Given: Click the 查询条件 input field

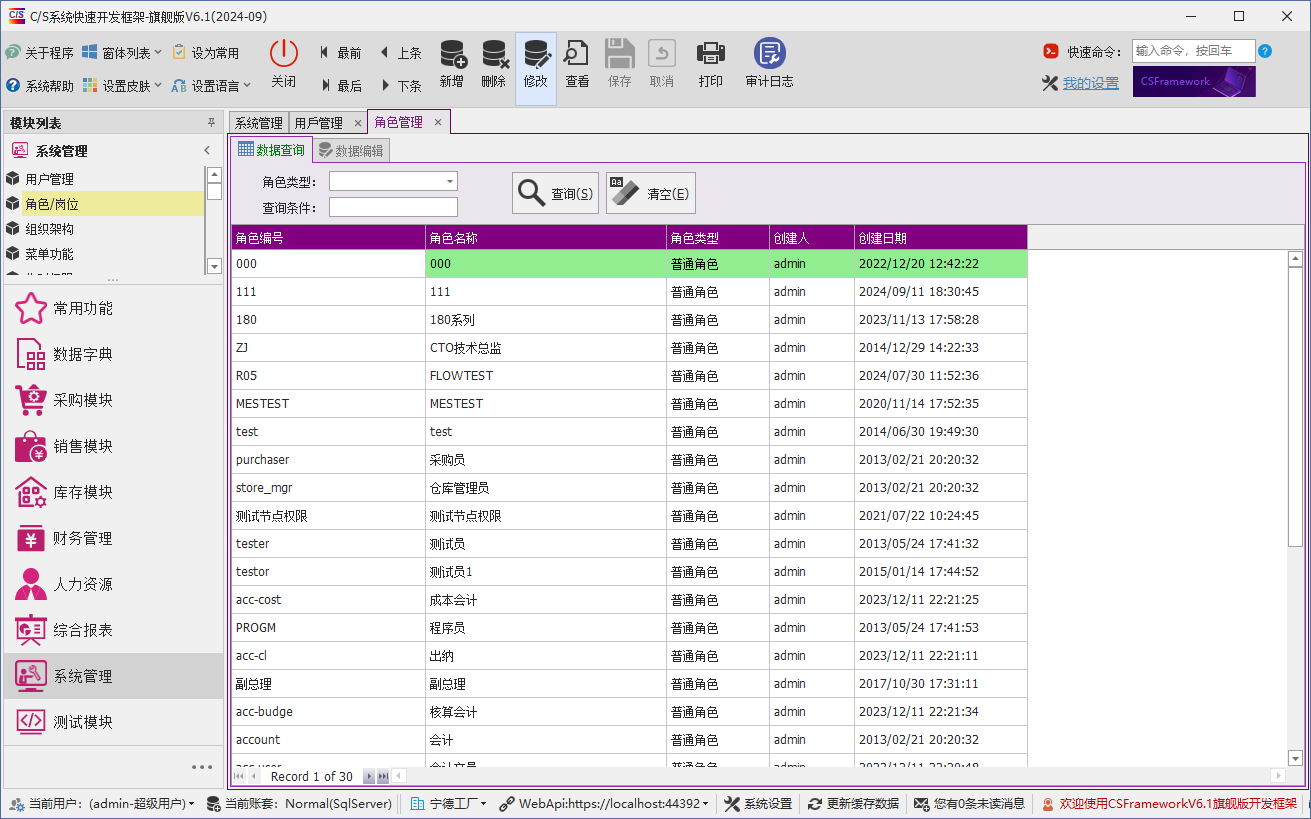Looking at the screenshot, I should pos(393,207).
